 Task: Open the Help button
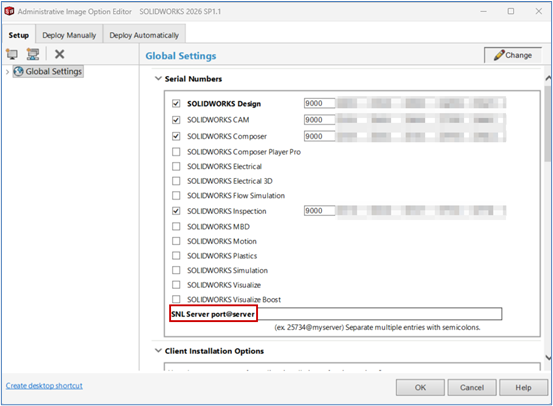tap(523, 387)
